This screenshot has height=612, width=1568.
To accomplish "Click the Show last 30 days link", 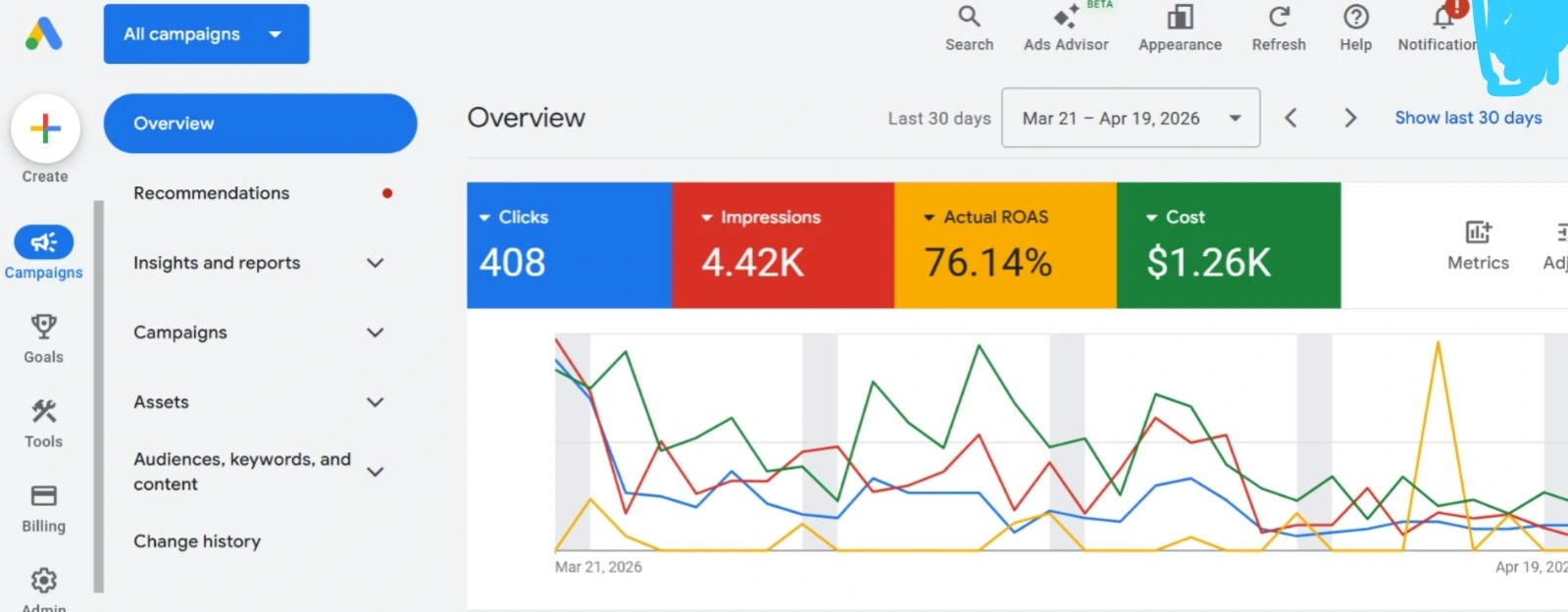I will [x=1468, y=118].
